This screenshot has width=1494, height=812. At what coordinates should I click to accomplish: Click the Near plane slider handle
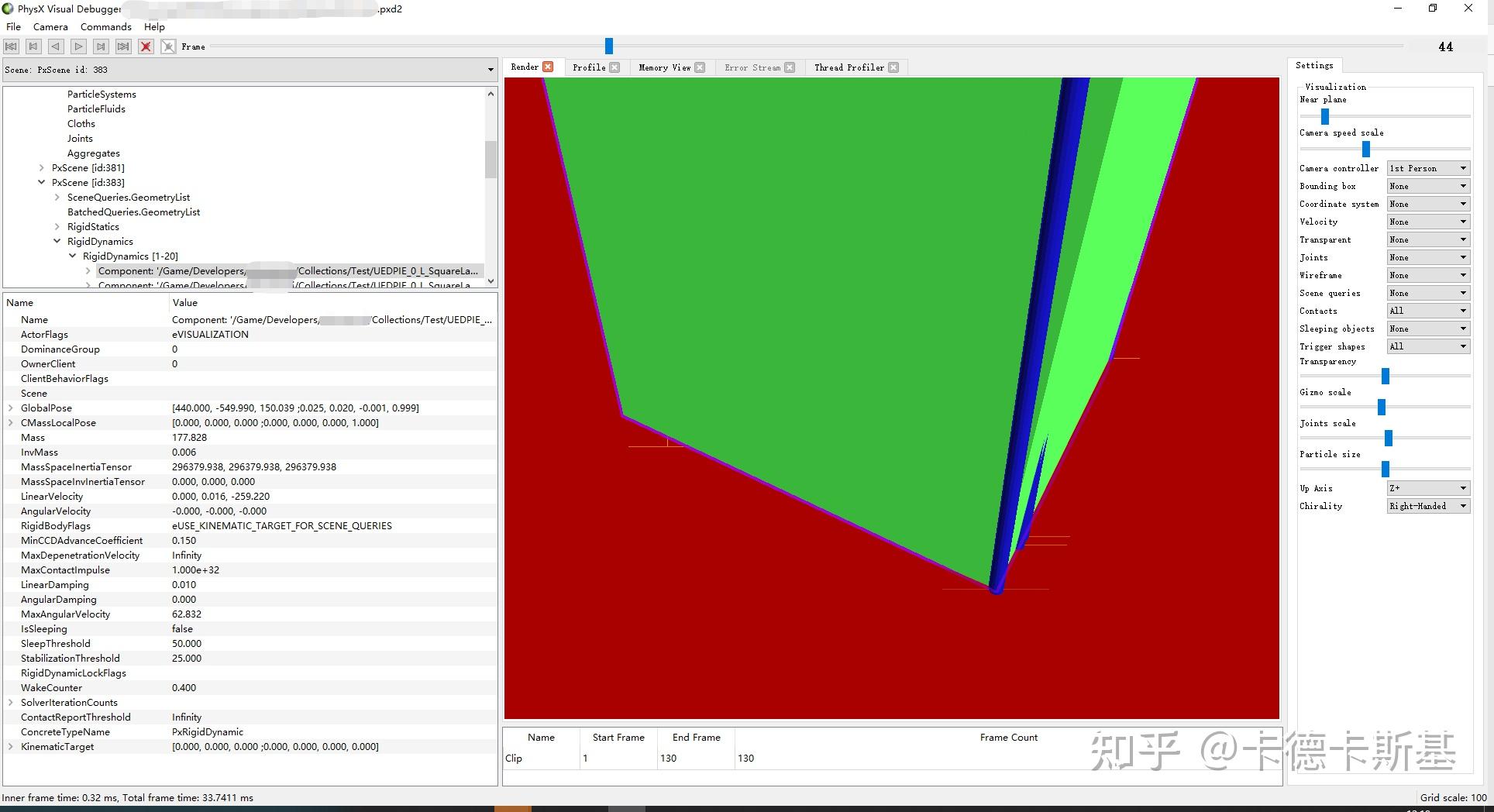tap(1325, 116)
